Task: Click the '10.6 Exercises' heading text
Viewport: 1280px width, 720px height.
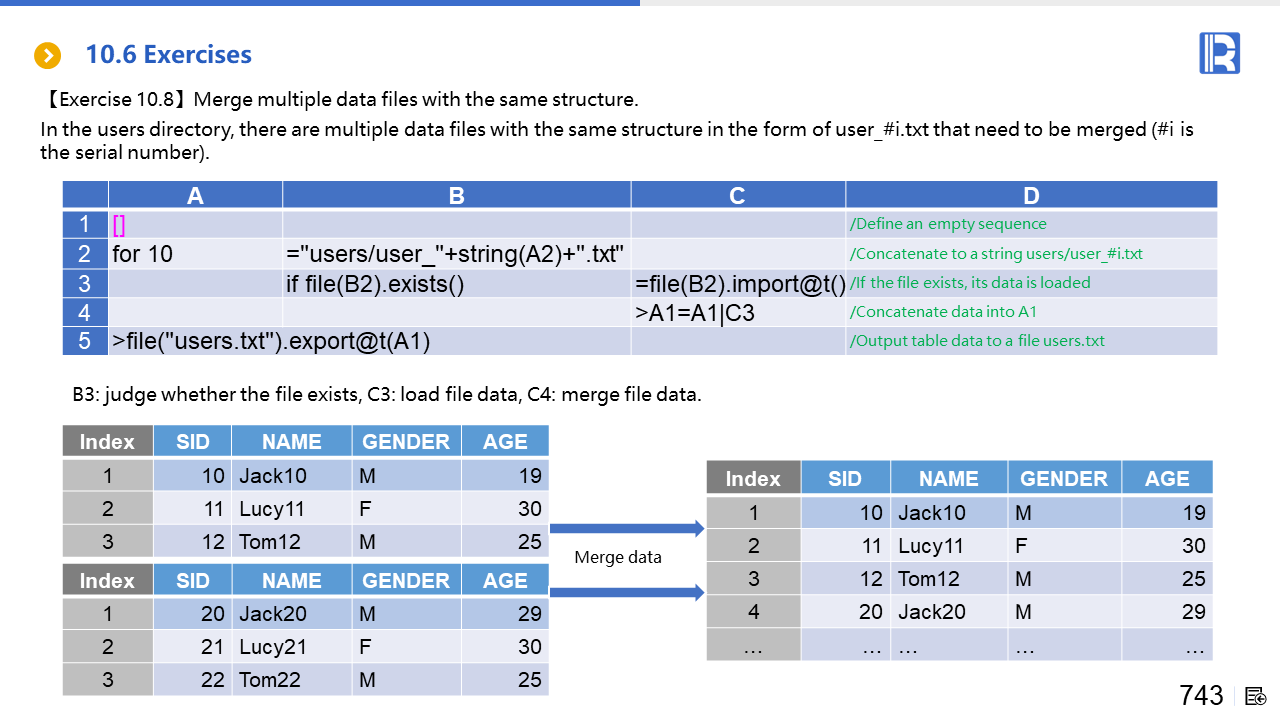Action: 168,55
